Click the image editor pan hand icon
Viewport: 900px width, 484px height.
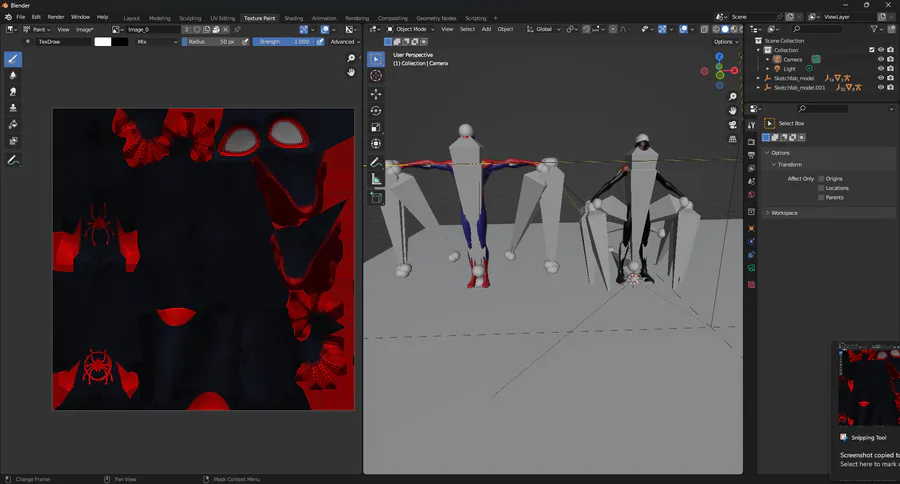pyautogui.click(x=351, y=72)
